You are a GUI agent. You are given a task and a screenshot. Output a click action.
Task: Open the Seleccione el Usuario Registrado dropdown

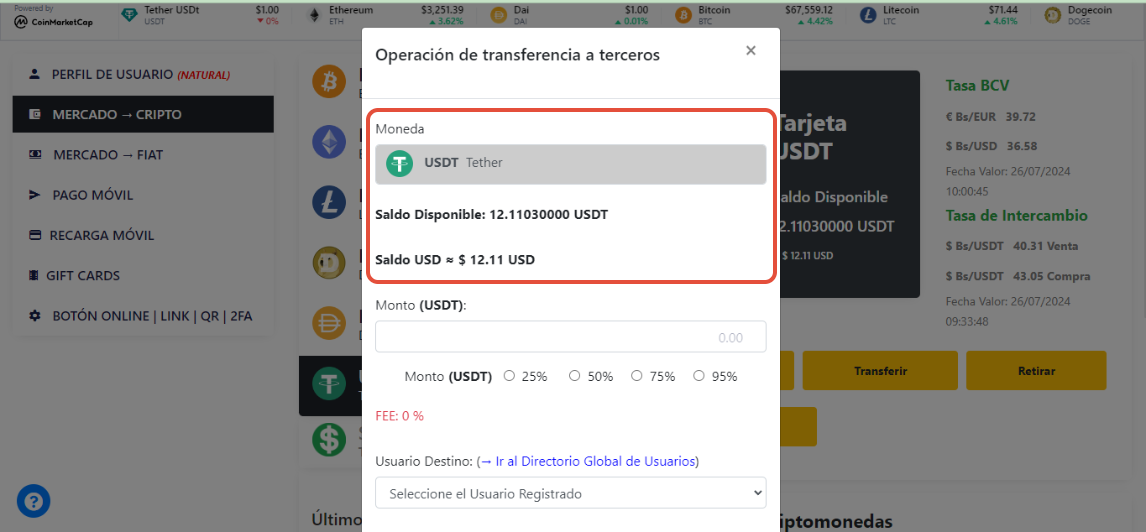point(571,493)
